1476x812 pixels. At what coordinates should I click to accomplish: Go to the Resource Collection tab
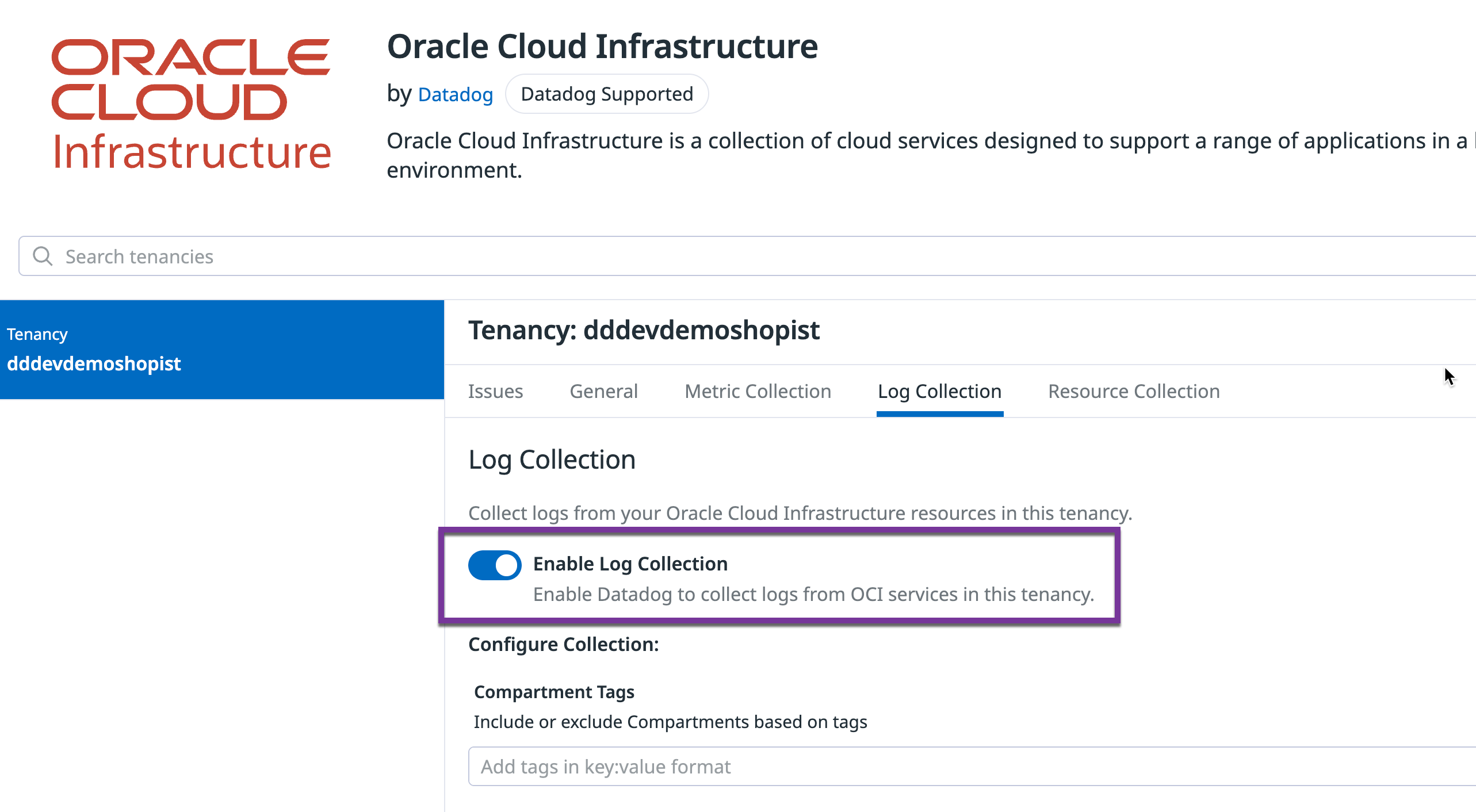[1133, 392]
